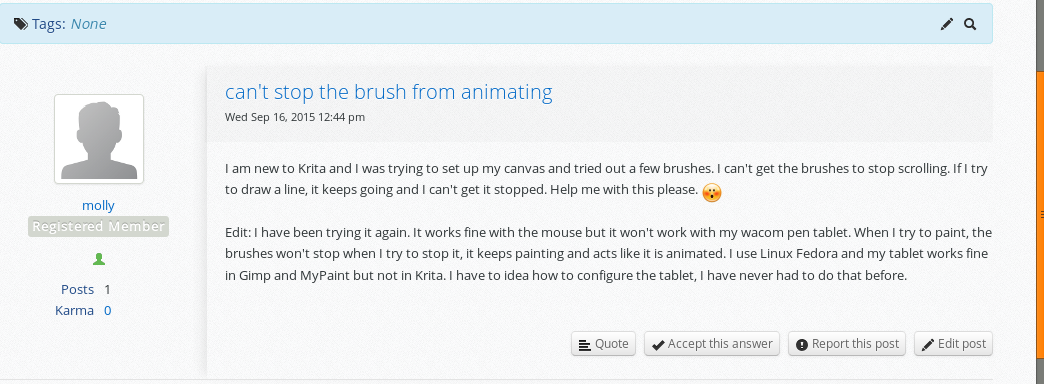Accept this answer
The width and height of the screenshot is (1044, 384).
[x=712, y=344]
